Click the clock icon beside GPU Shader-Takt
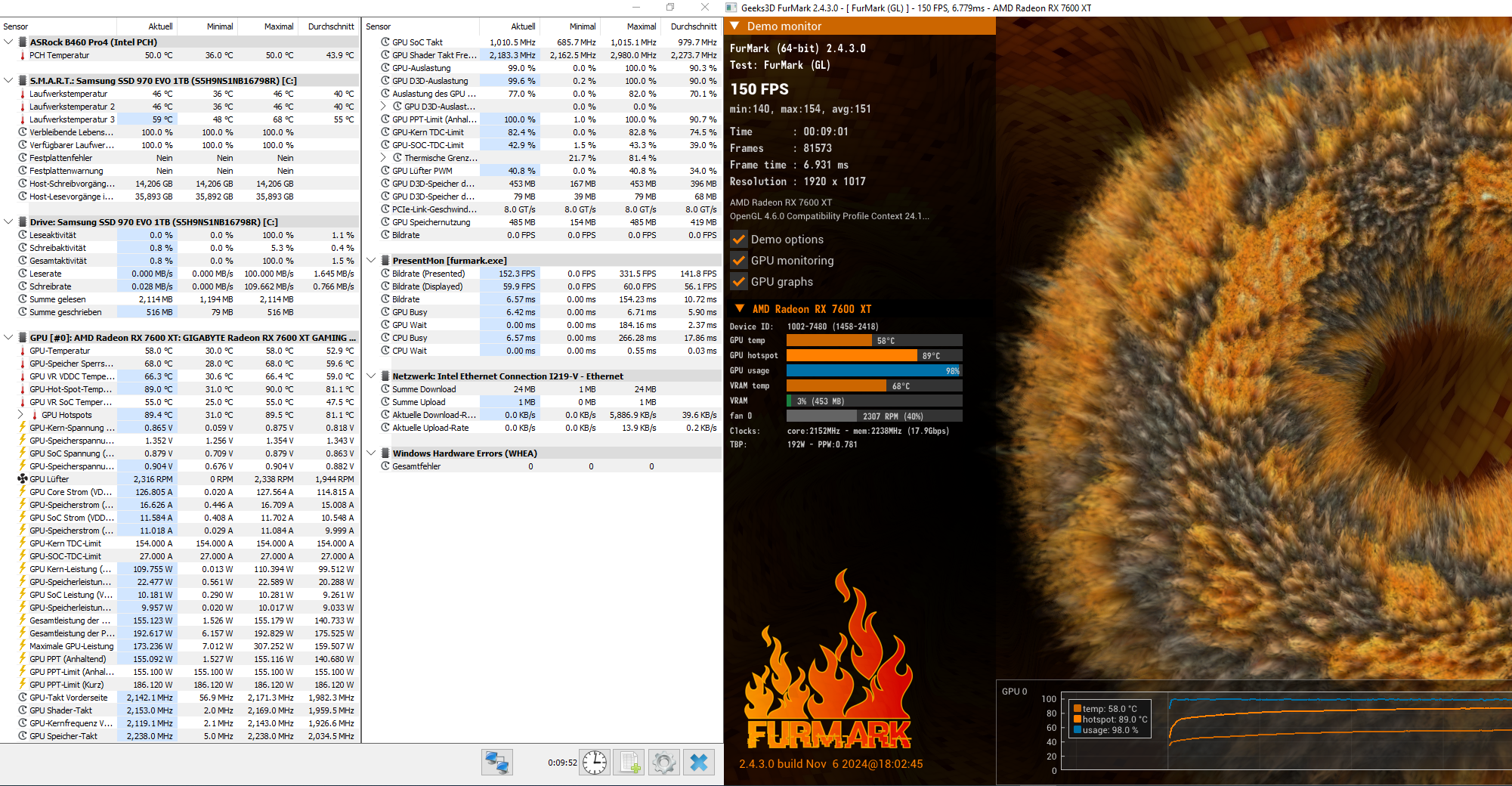This screenshot has width=1512, height=786. coord(23,710)
